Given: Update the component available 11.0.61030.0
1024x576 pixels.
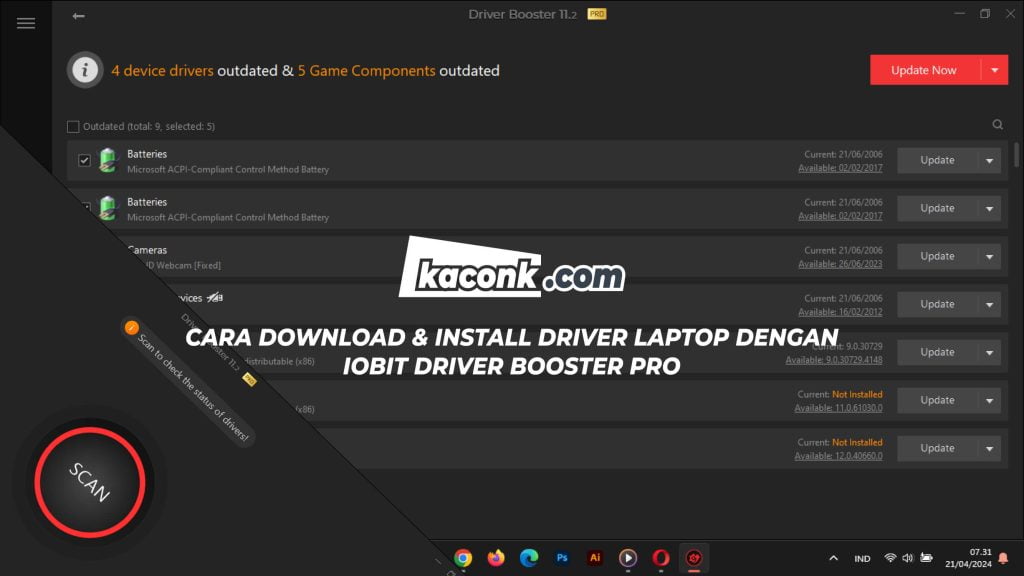Looking at the screenshot, I should pos(937,400).
